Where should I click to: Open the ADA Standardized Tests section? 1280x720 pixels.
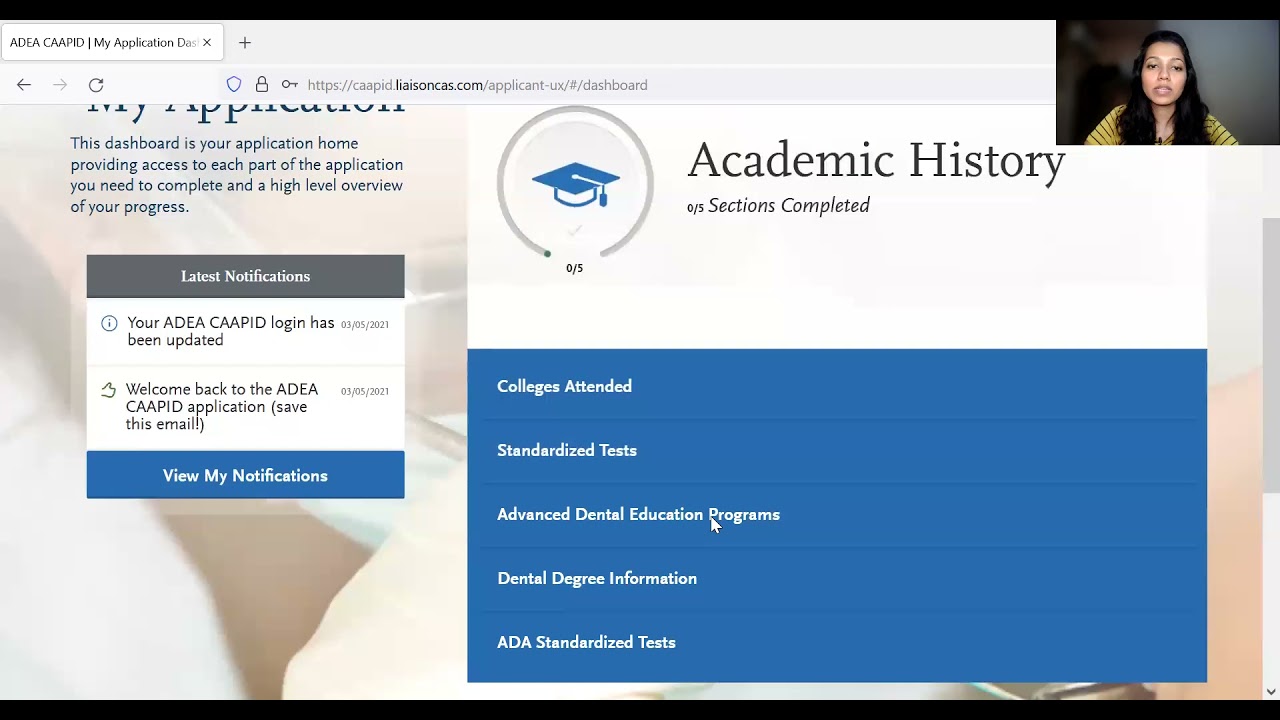pyautogui.click(x=837, y=642)
